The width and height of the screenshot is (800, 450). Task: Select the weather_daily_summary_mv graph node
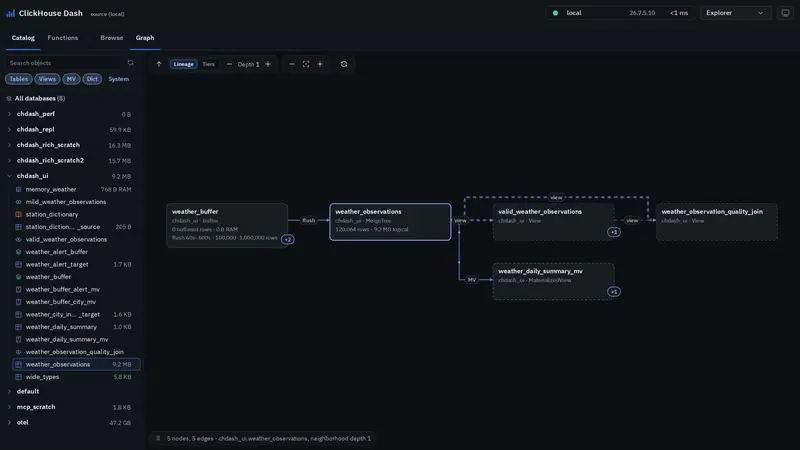pyautogui.click(x=554, y=282)
